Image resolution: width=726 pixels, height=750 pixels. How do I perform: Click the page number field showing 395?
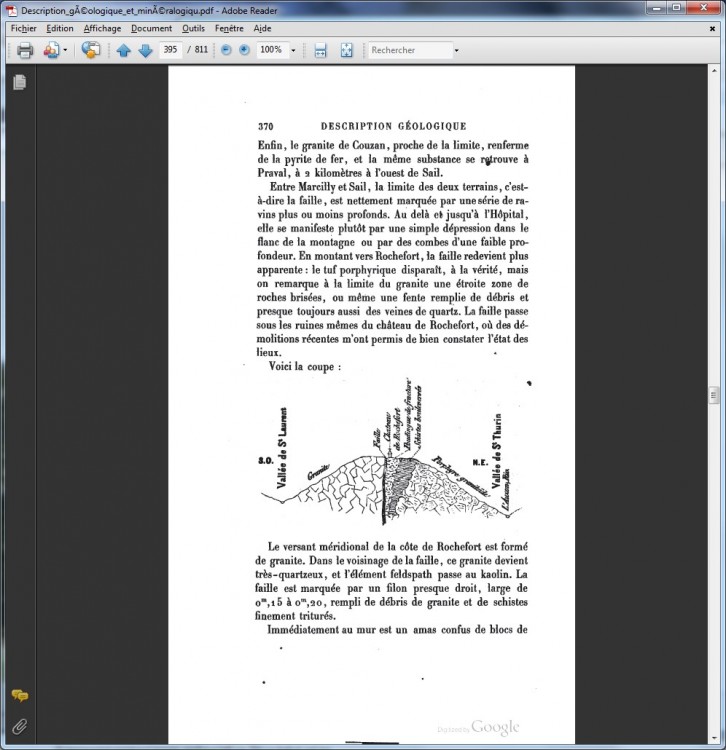pyautogui.click(x=169, y=50)
